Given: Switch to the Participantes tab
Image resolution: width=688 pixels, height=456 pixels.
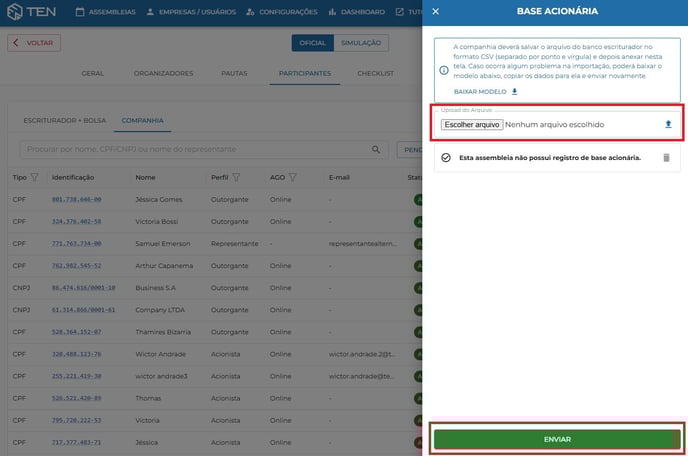Looking at the screenshot, I should point(305,73).
